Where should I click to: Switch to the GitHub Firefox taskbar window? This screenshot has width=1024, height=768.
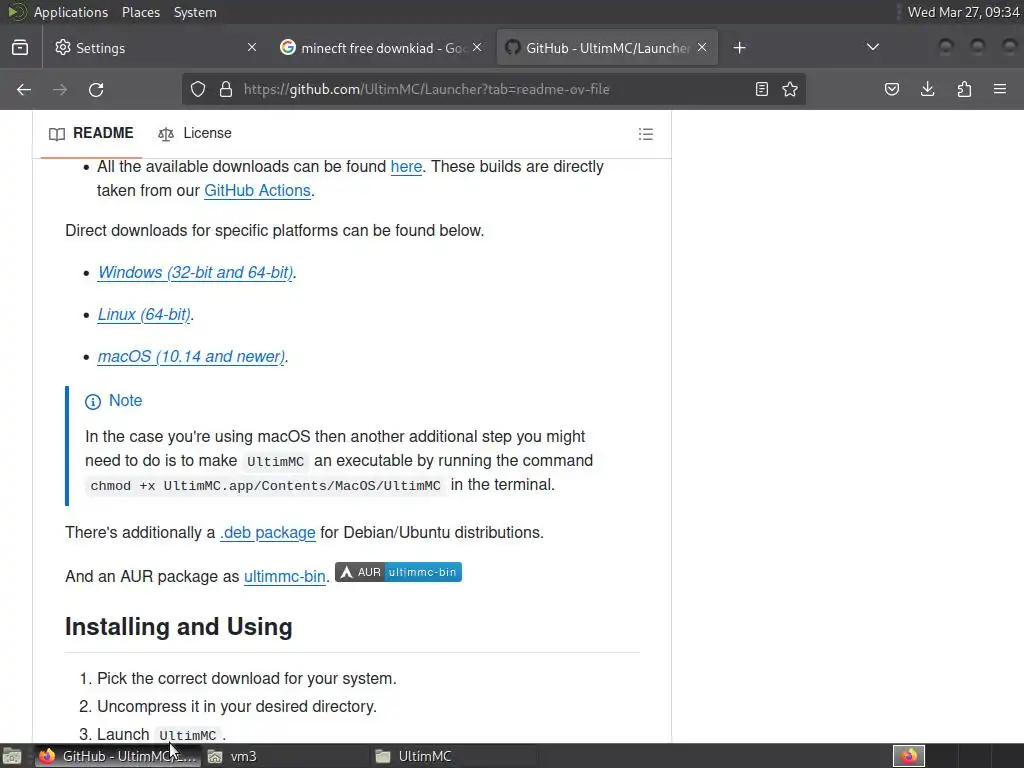117,756
